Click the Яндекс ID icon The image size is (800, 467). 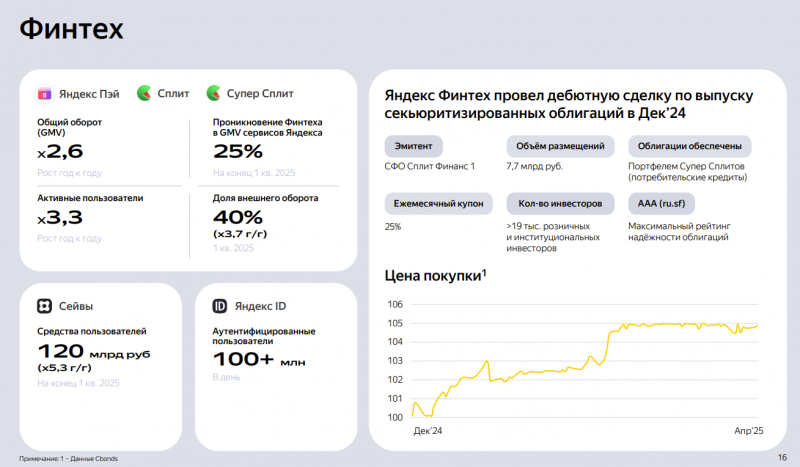click(x=219, y=306)
